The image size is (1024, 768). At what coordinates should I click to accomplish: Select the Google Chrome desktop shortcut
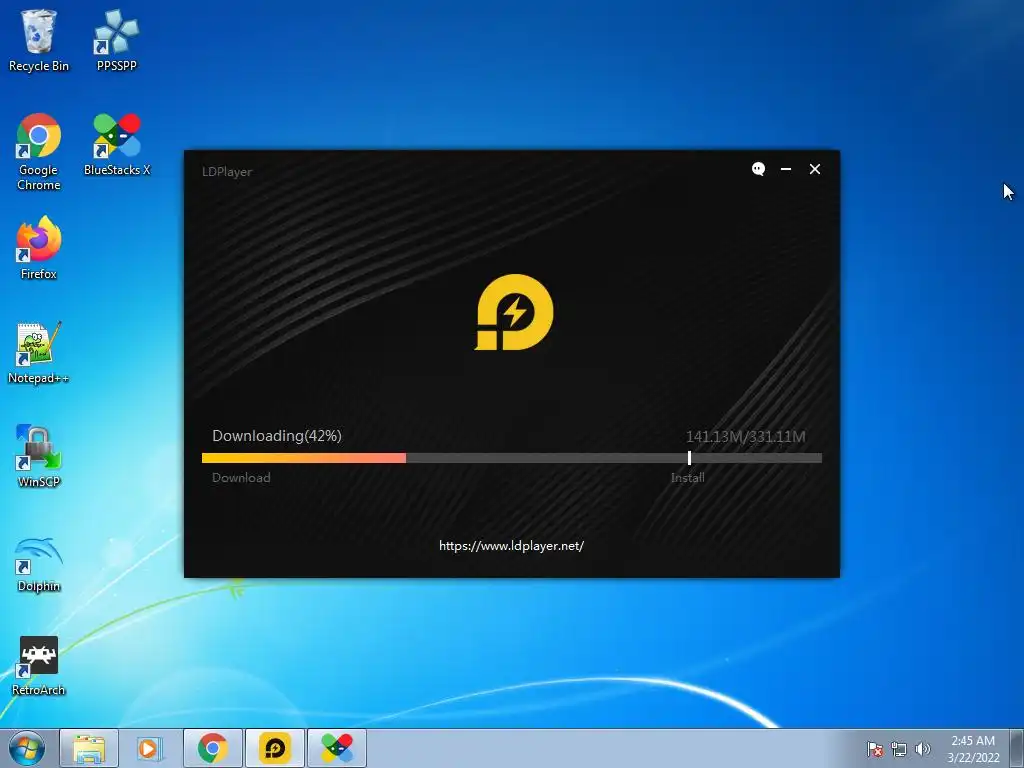(x=39, y=152)
